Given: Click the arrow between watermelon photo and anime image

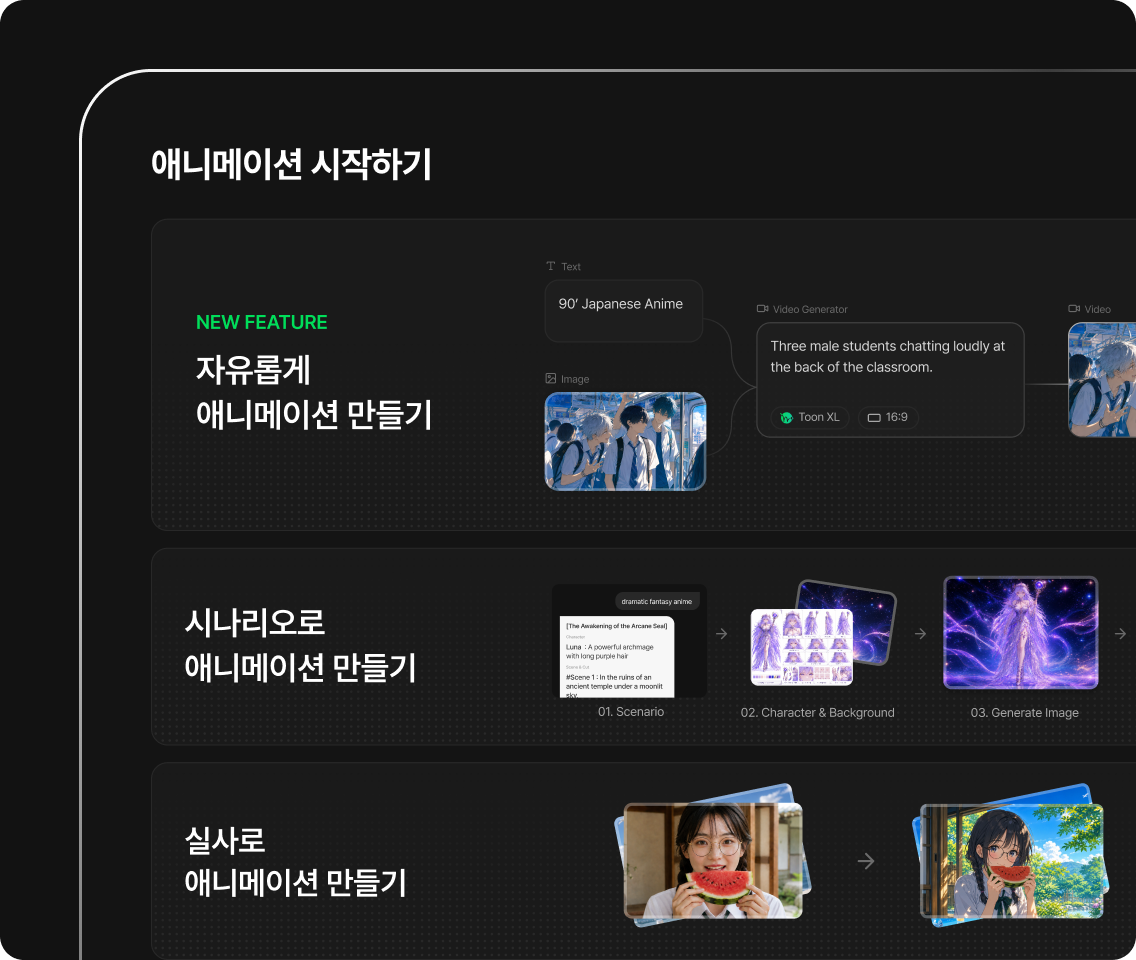Looking at the screenshot, I should tap(866, 861).
